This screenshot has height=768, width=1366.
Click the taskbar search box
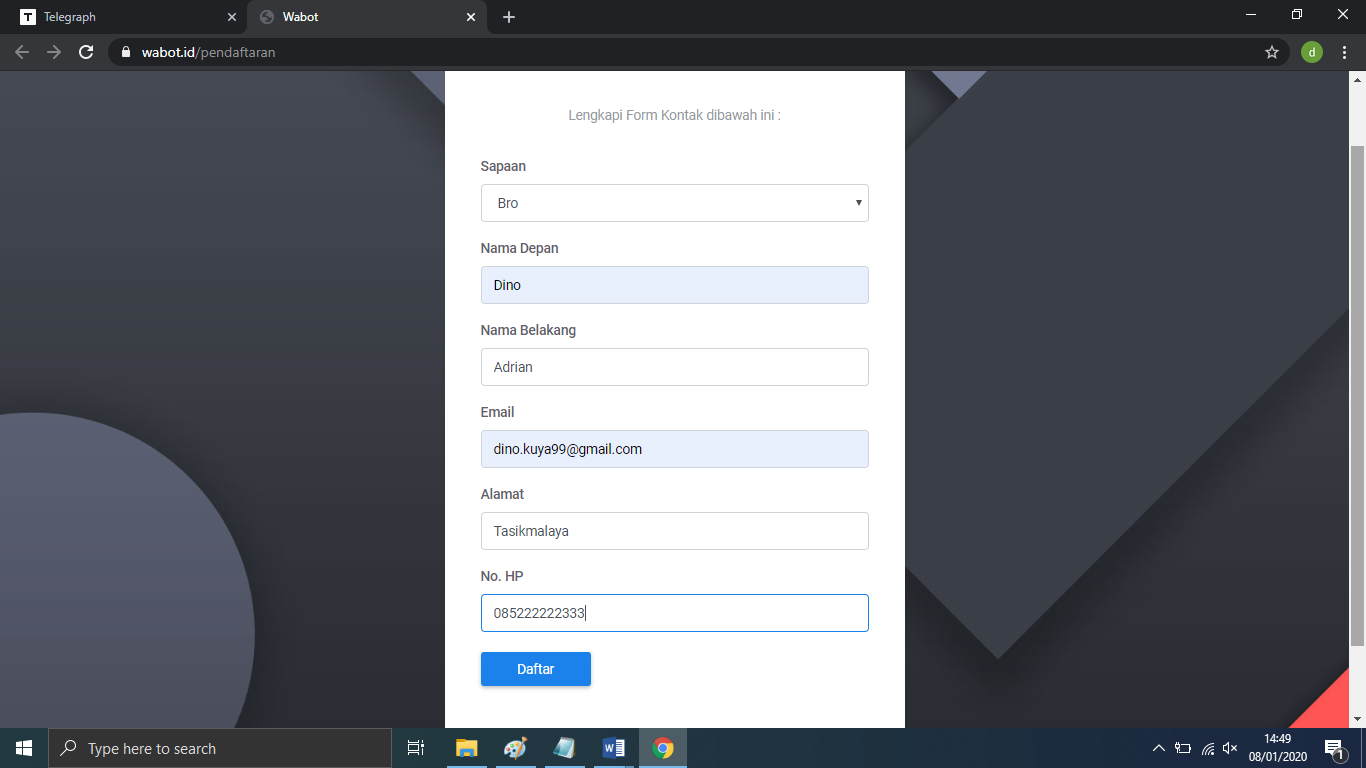tap(220, 748)
